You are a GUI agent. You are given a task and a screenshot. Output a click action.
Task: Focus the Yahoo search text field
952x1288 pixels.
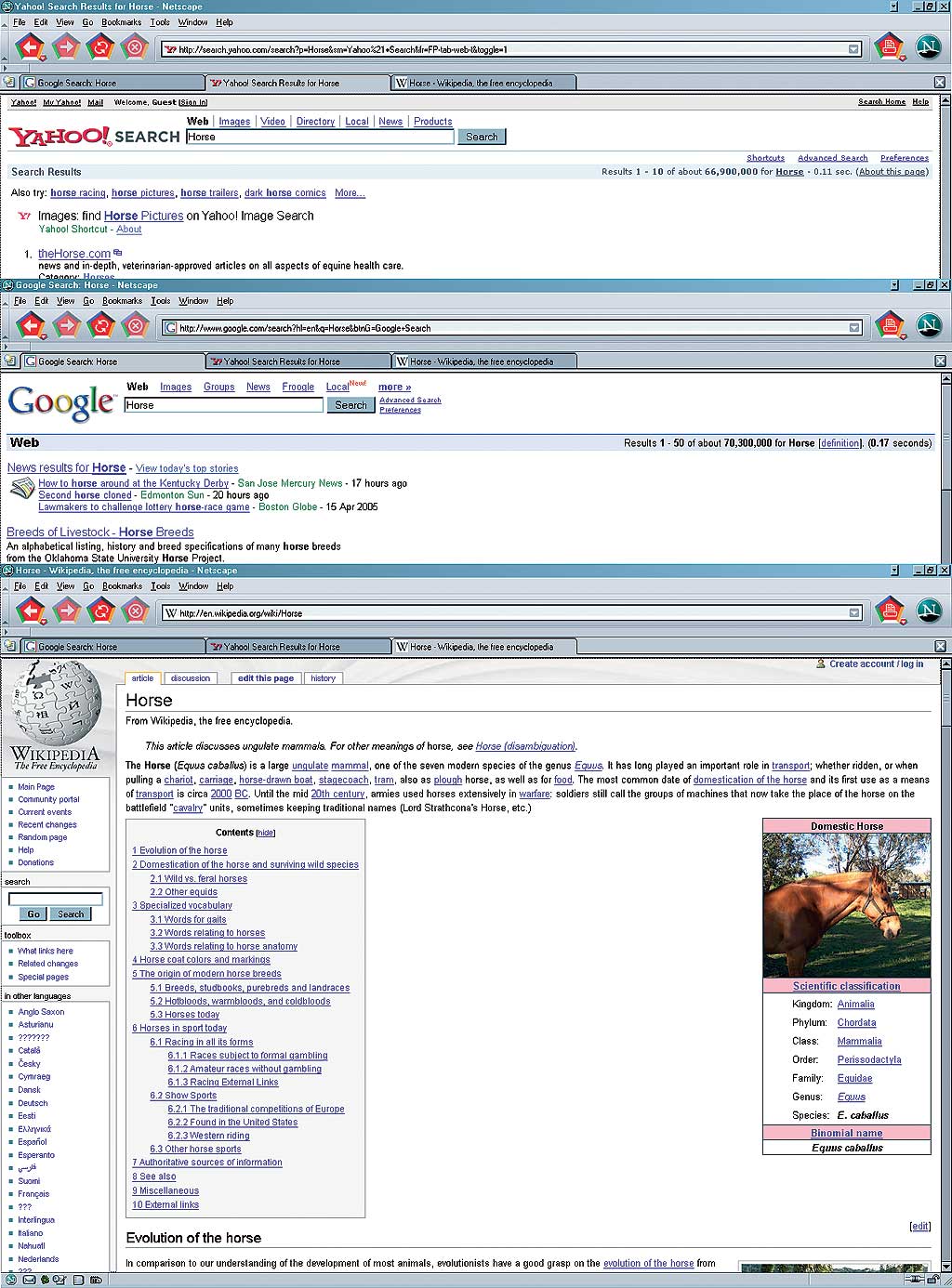(x=320, y=137)
